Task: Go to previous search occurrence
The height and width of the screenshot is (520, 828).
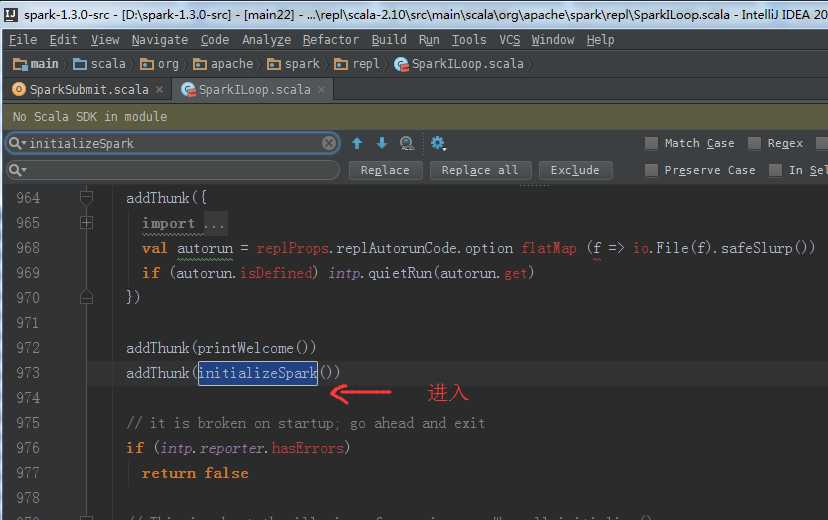Action: click(x=357, y=143)
